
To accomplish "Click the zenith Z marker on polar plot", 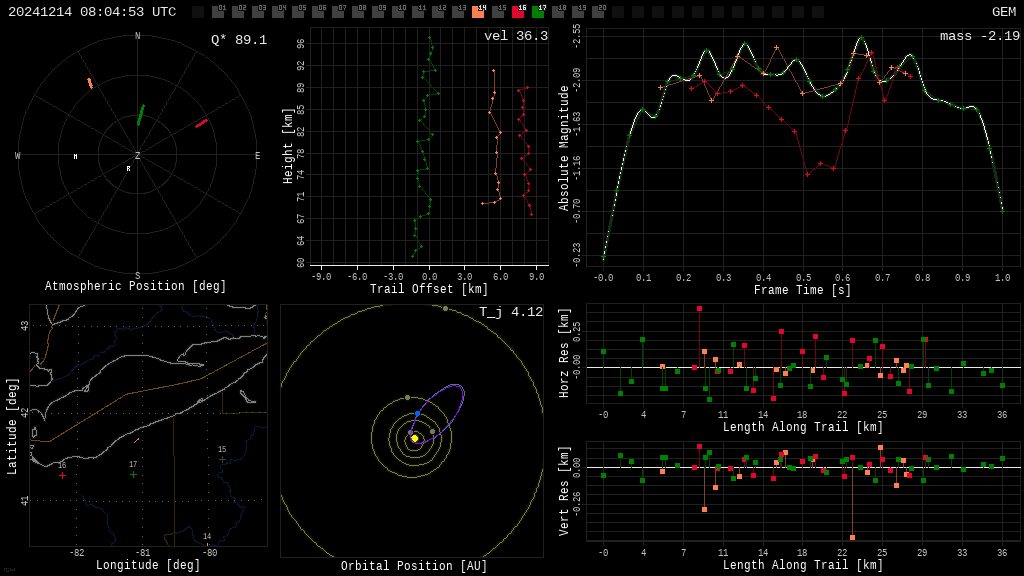I will [137, 155].
